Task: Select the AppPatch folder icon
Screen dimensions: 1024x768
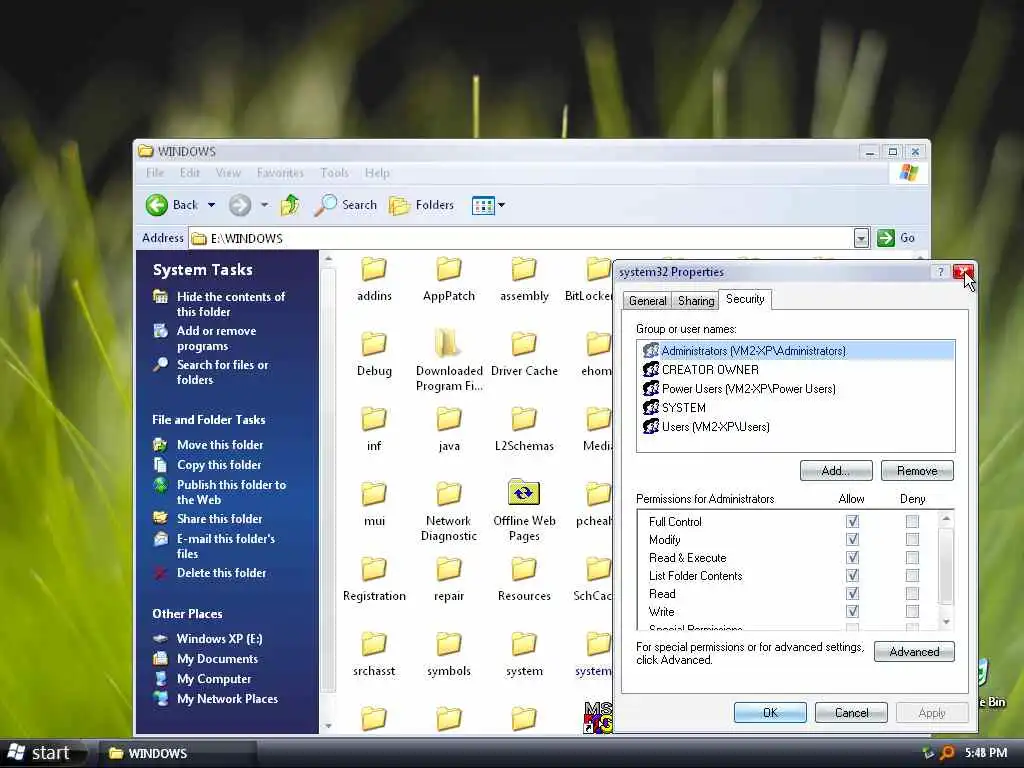Action: click(x=449, y=269)
